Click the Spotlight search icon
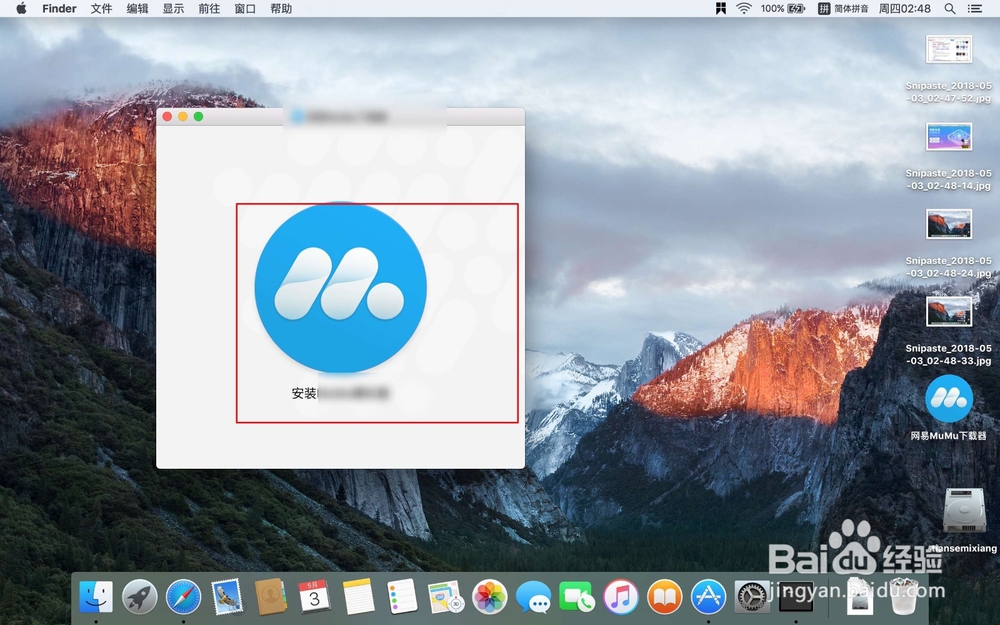This screenshot has width=1000, height=625. 948,8
